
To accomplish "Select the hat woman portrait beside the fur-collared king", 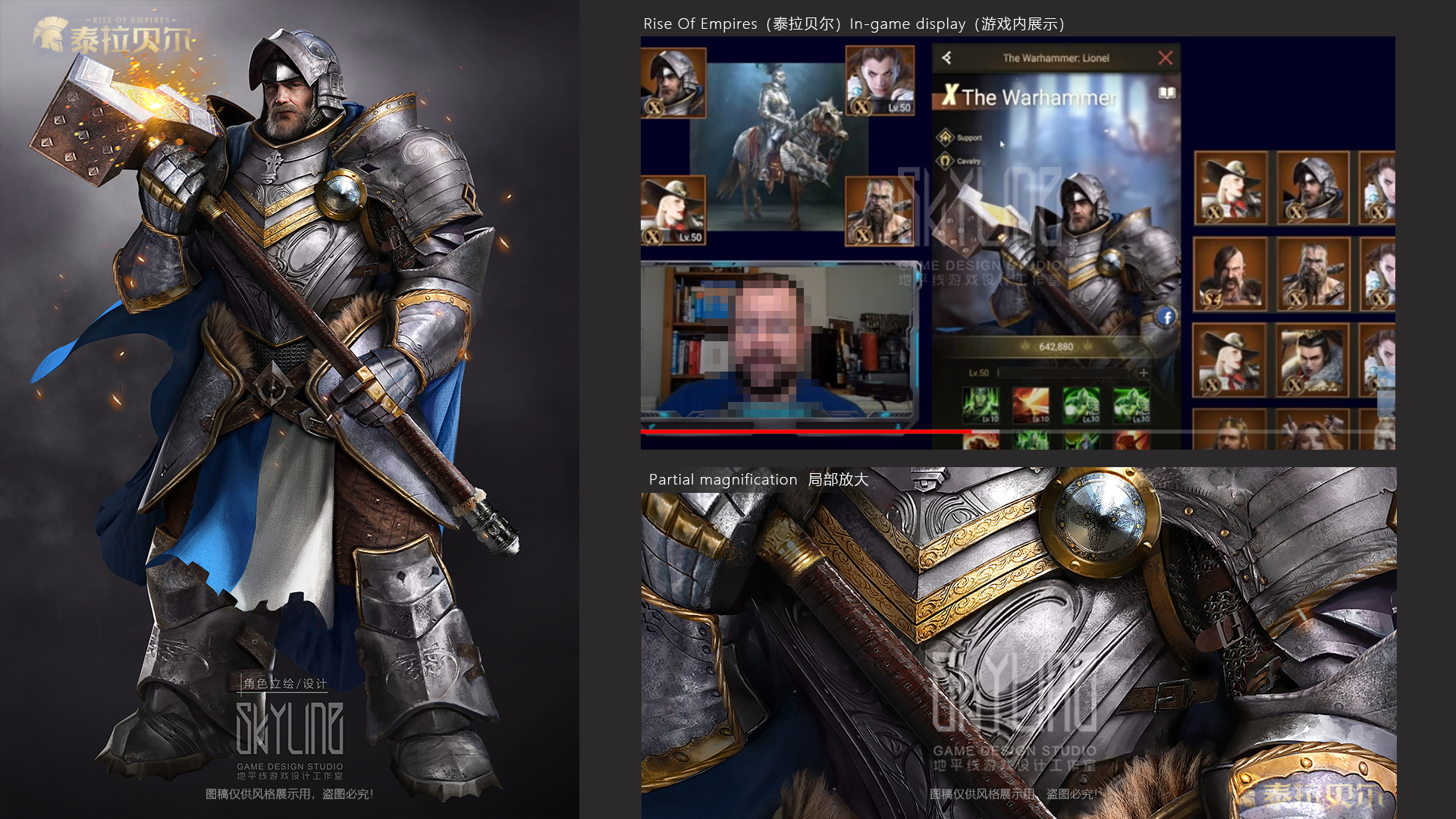I will tap(1229, 360).
